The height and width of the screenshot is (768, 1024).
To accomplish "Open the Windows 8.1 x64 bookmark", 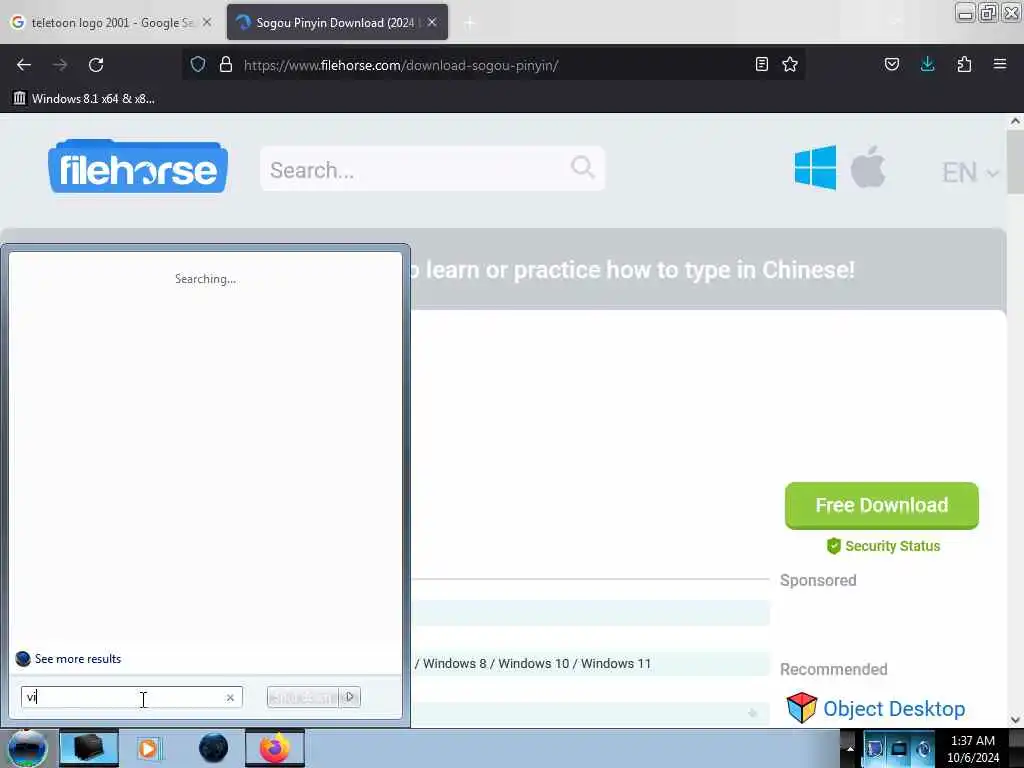I will click(x=84, y=99).
